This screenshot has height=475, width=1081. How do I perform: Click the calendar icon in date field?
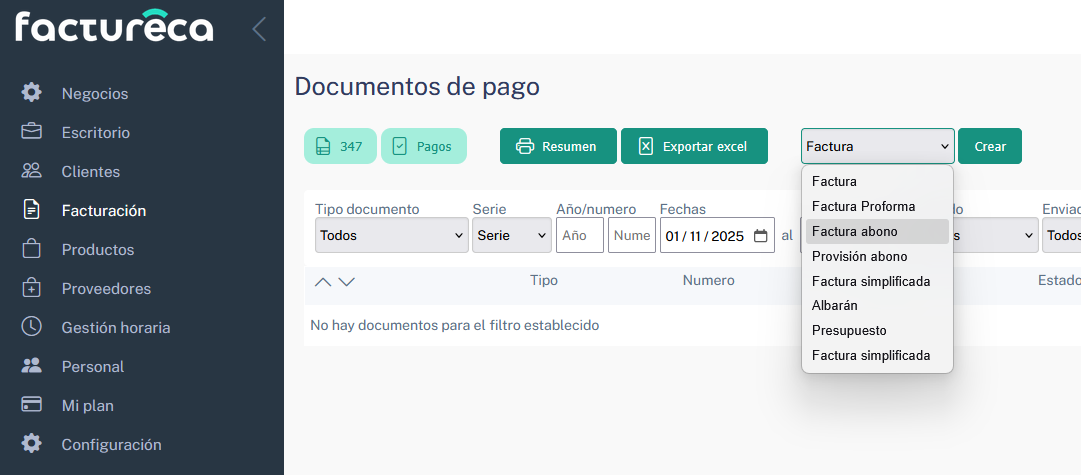pyautogui.click(x=760, y=236)
